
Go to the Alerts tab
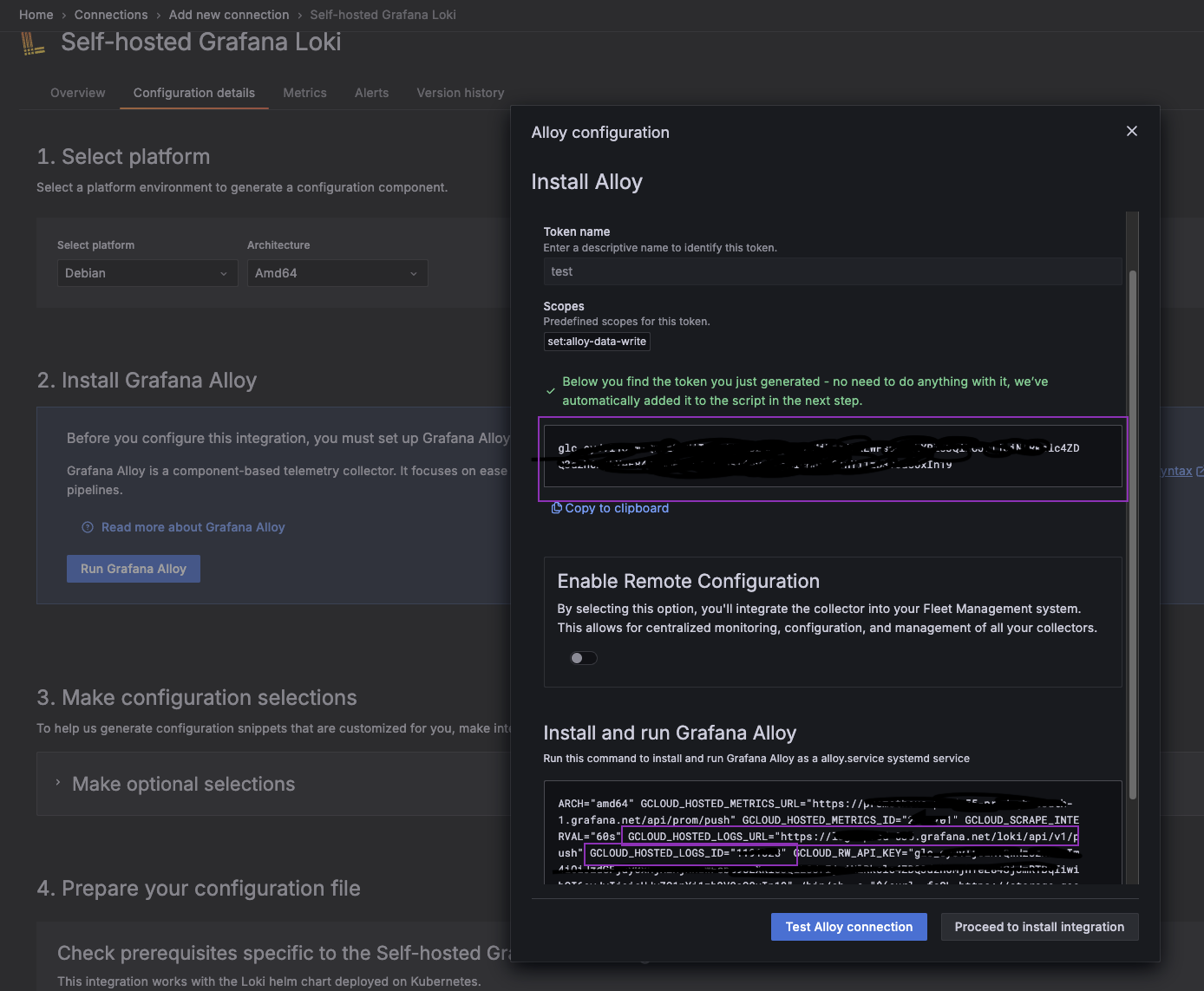(x=372, y=93)
